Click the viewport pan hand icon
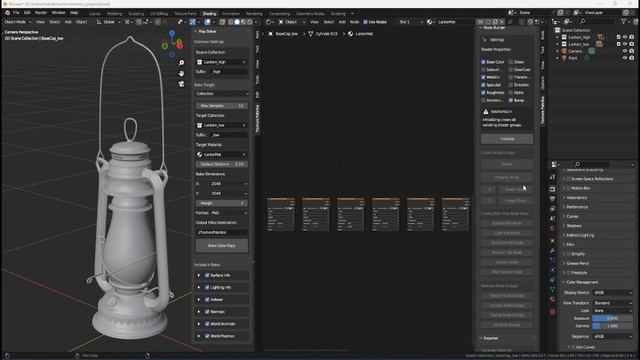 click(x=181, y=73)
